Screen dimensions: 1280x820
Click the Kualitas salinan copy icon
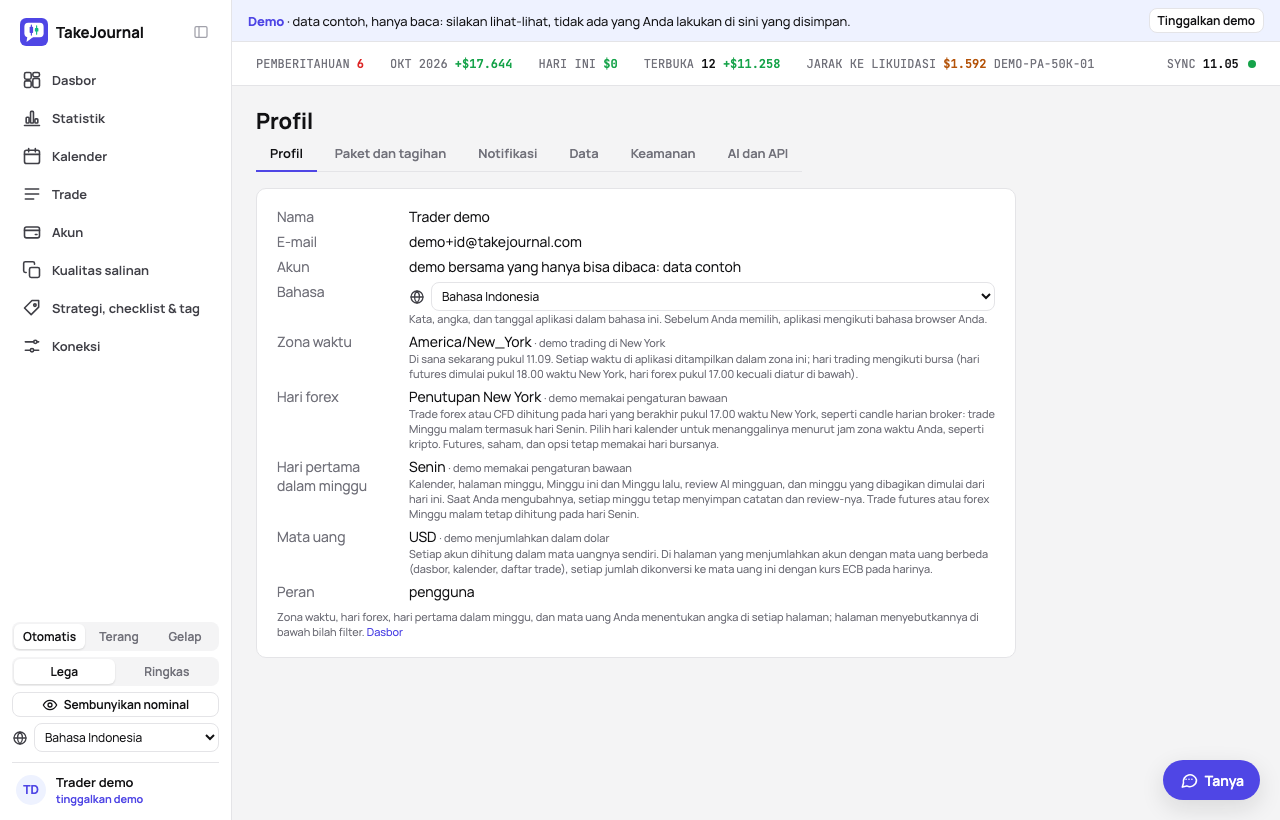point(32,270)
